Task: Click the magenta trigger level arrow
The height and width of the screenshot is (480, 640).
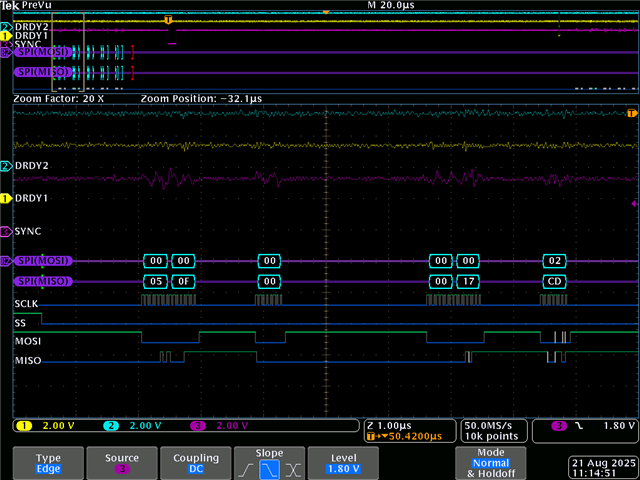Action: click(634, 203)
